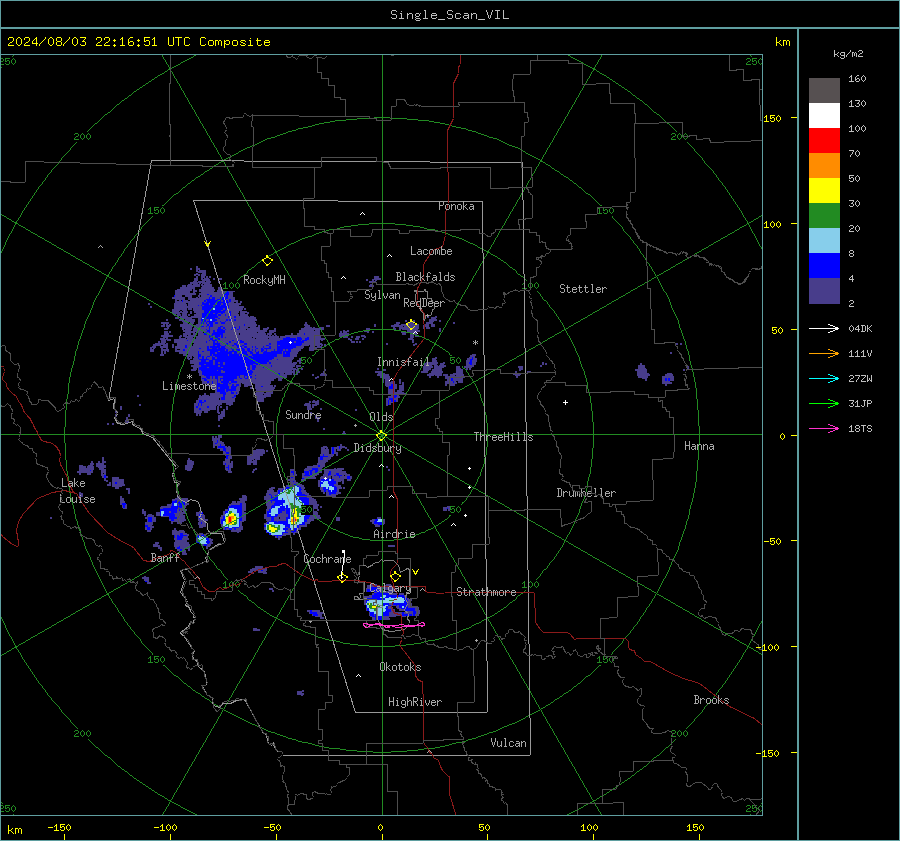Click the yellow diamond marker above Calgary
The image size is (900, 841).
coord(395,576)
